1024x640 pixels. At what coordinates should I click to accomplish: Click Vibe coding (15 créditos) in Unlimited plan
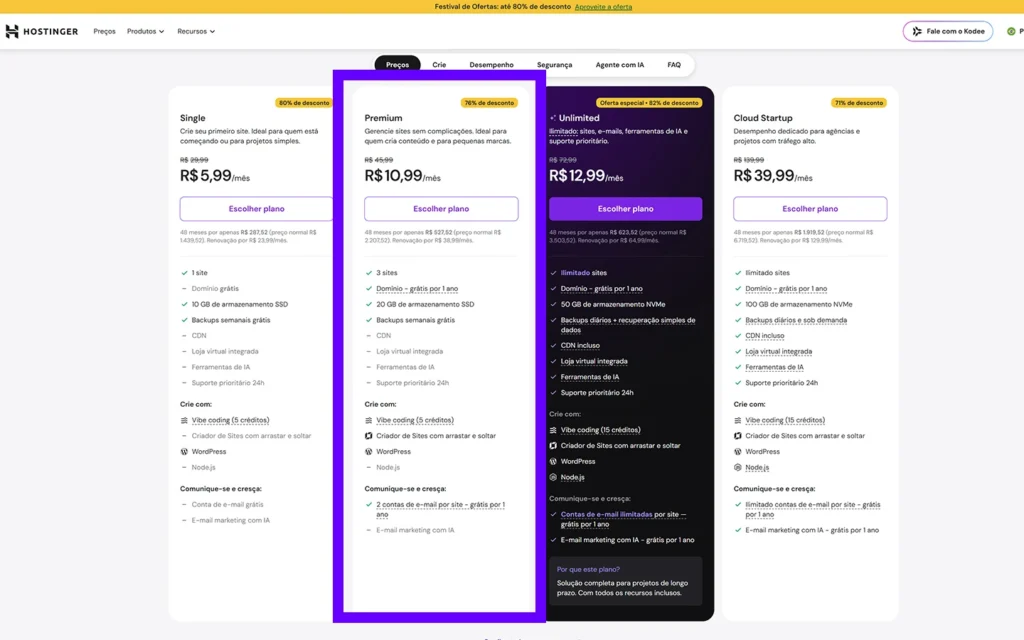point(600,430)
